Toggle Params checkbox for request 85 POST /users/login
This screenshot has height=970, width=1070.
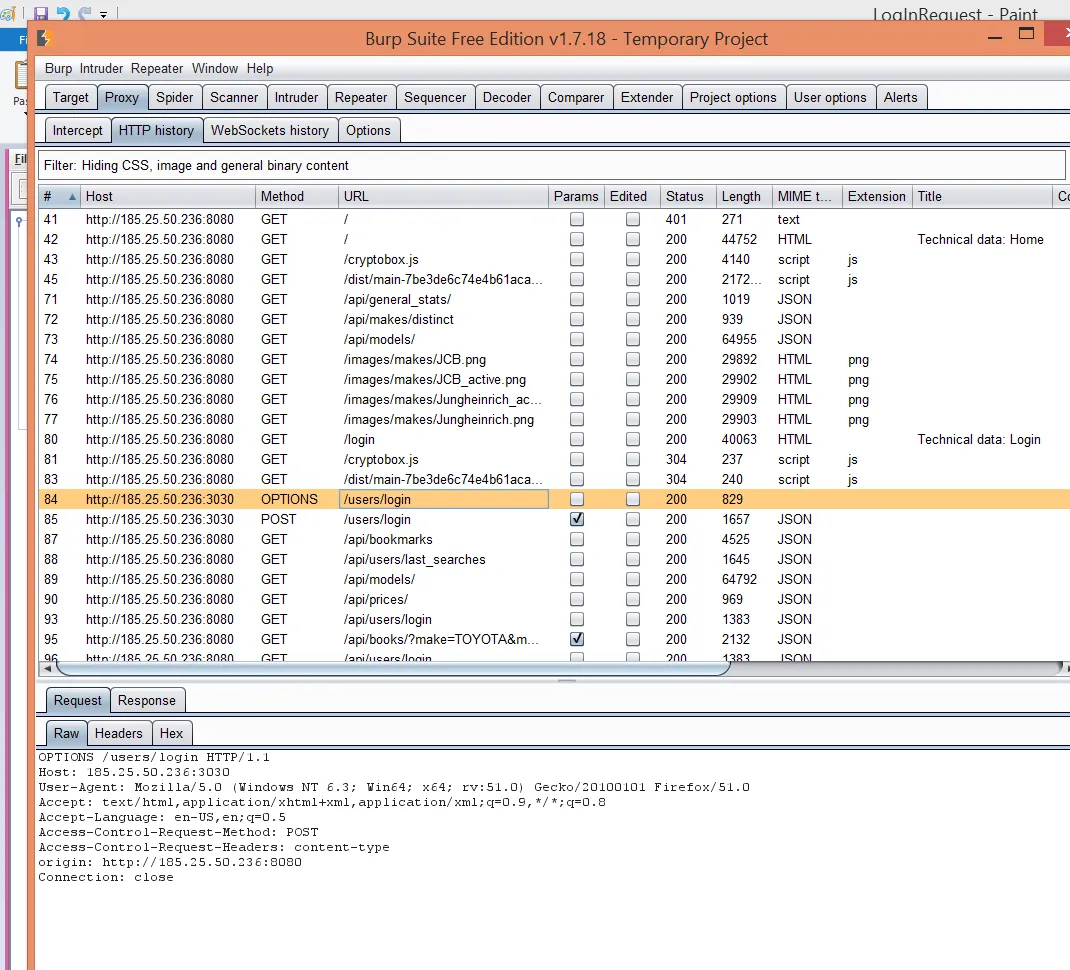coord(577,519)
